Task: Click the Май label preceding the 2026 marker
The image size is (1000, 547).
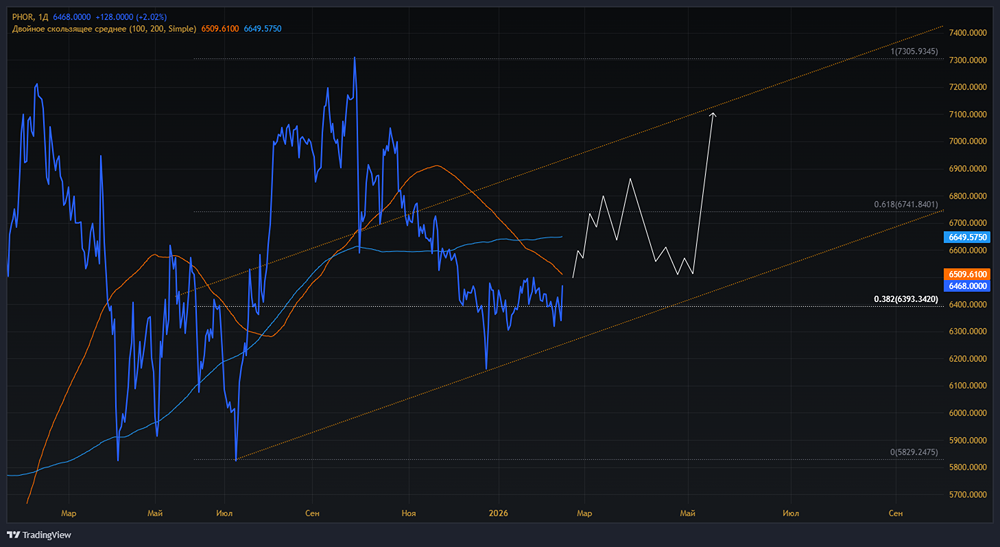Action: (155, 513)
